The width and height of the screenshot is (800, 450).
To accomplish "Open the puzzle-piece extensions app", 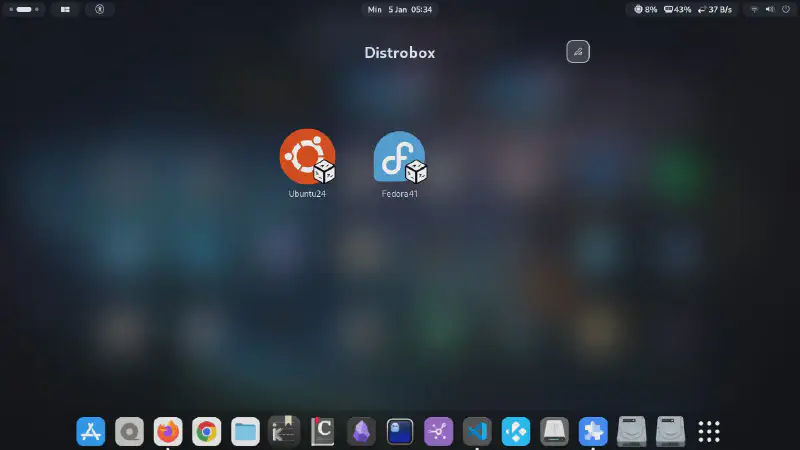I will 593,431.
